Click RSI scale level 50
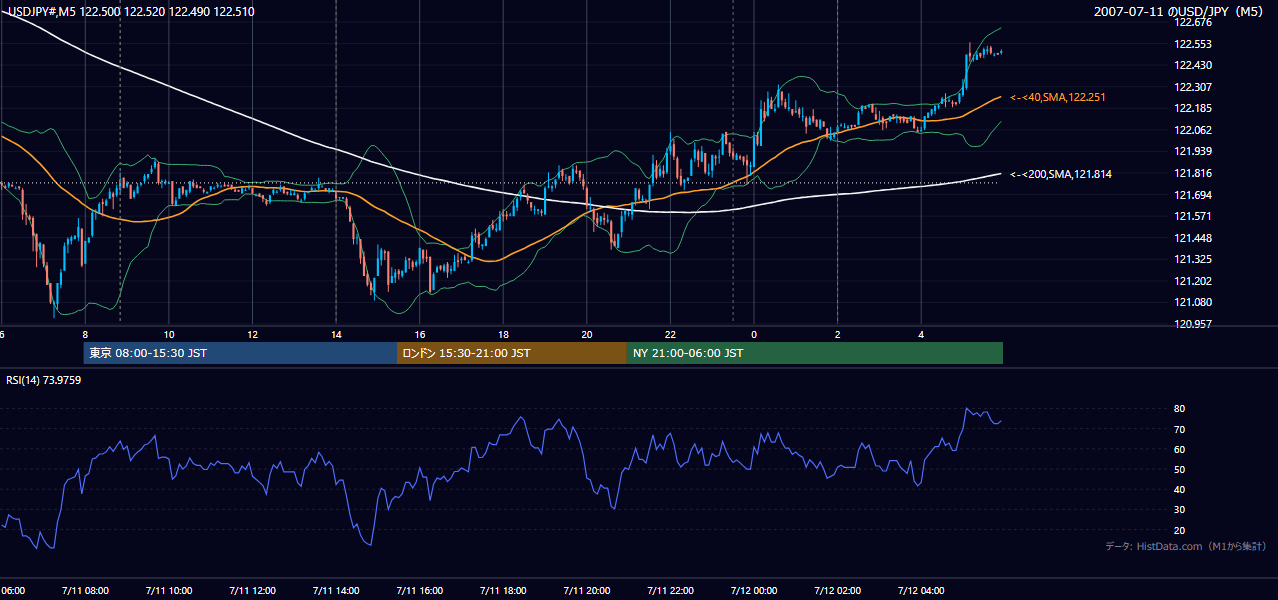The image size is (1278, 600). tap(1180, 469)
